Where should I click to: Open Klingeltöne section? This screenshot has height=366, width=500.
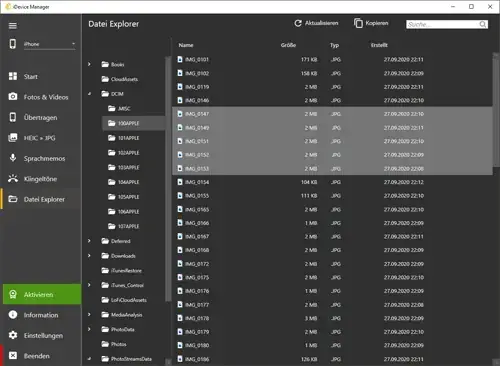pos(41,179)
